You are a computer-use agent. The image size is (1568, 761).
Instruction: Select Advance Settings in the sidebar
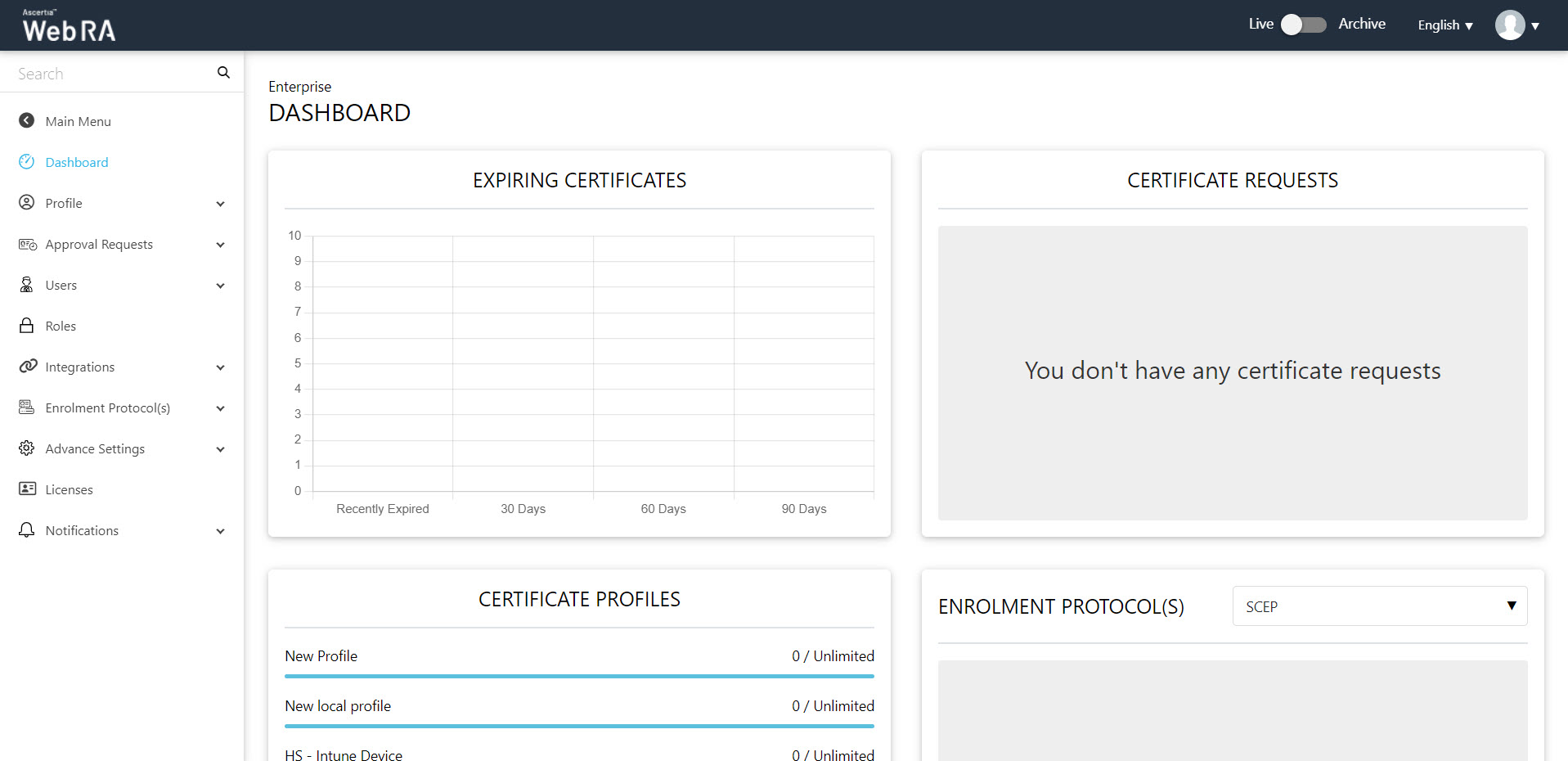coord(95,448)
